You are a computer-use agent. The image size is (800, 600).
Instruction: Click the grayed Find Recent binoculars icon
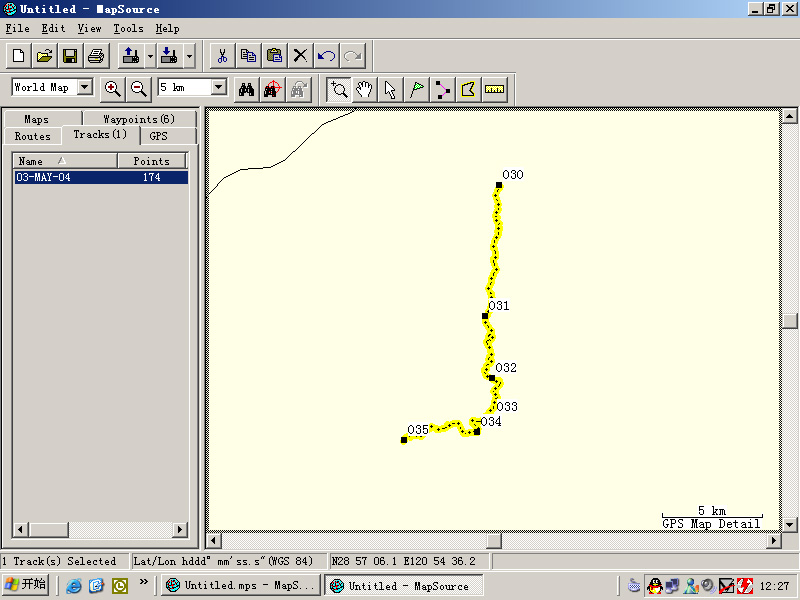[x=298, y=90]
